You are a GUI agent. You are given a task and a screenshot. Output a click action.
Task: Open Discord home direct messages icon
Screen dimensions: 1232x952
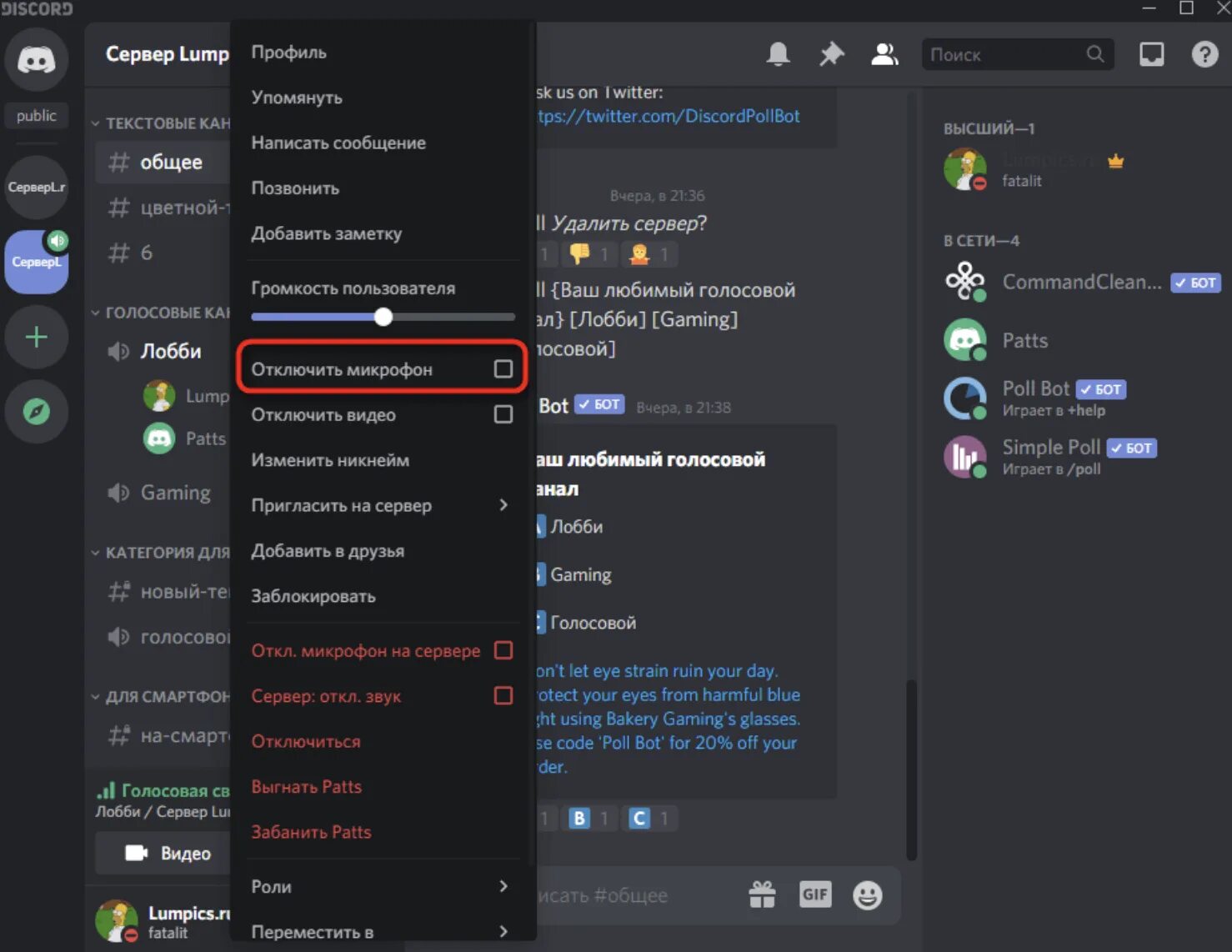(x=36, y=59)
